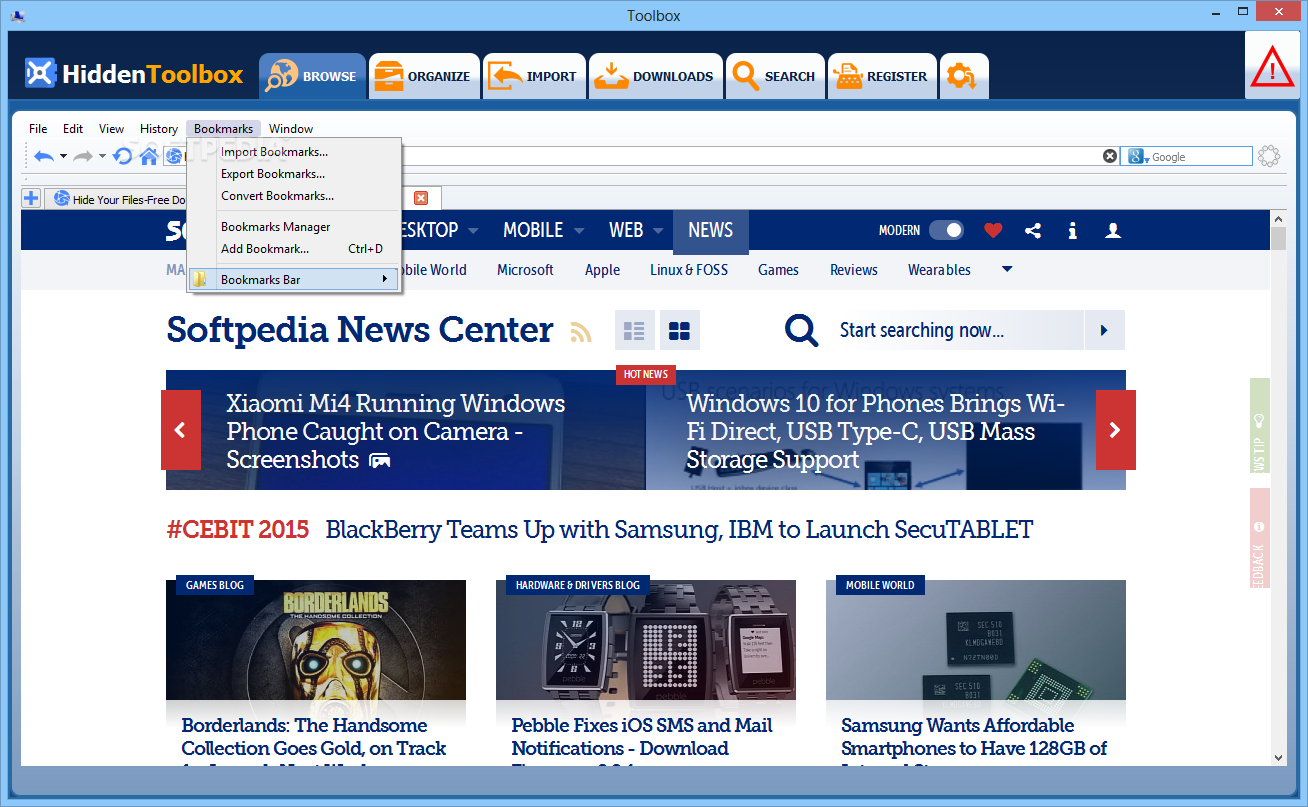Clear the address bar with the X icon
This screenshot has width=1308, height=807.
click(x=1110, y=156)
